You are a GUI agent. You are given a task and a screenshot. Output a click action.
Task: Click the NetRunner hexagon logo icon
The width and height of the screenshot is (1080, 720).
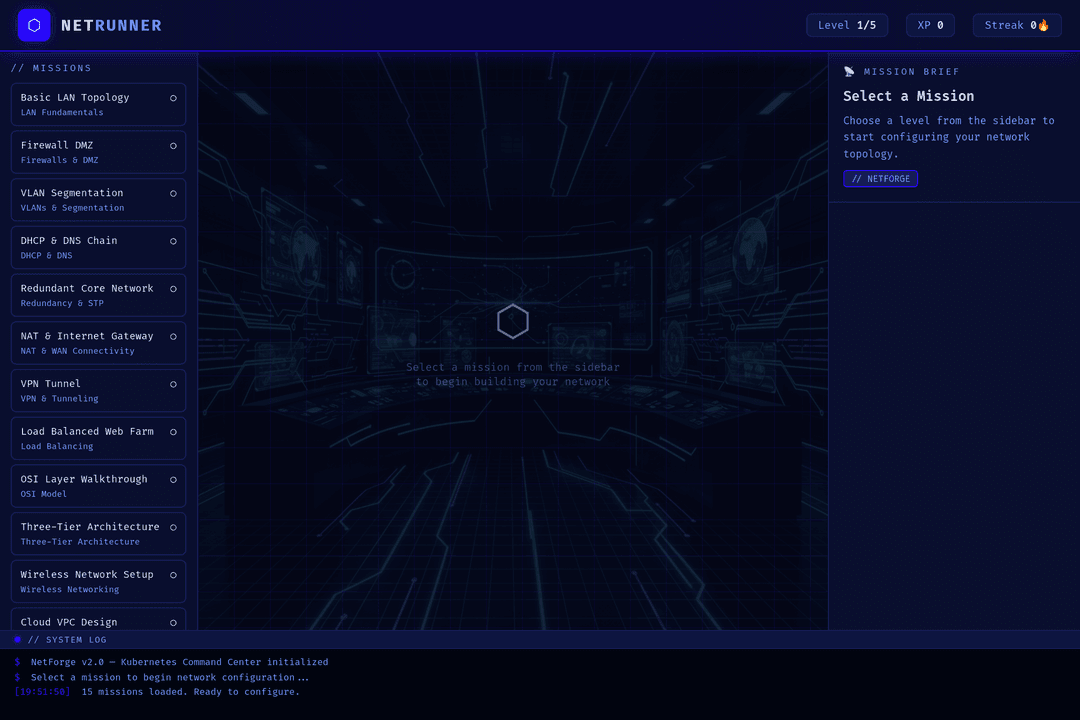34,25
